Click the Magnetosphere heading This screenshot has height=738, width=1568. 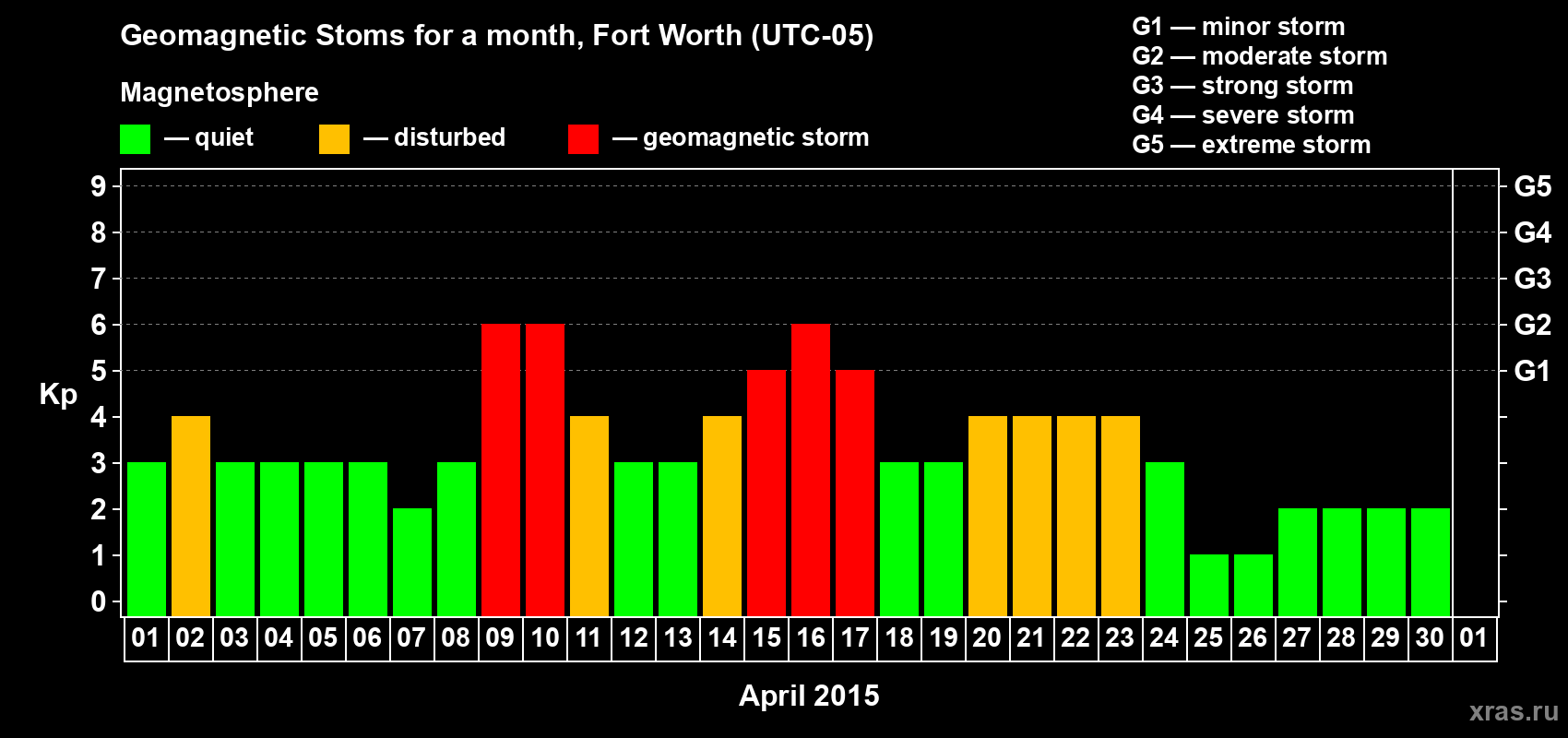pyautogui.click(x=220, y=93)
